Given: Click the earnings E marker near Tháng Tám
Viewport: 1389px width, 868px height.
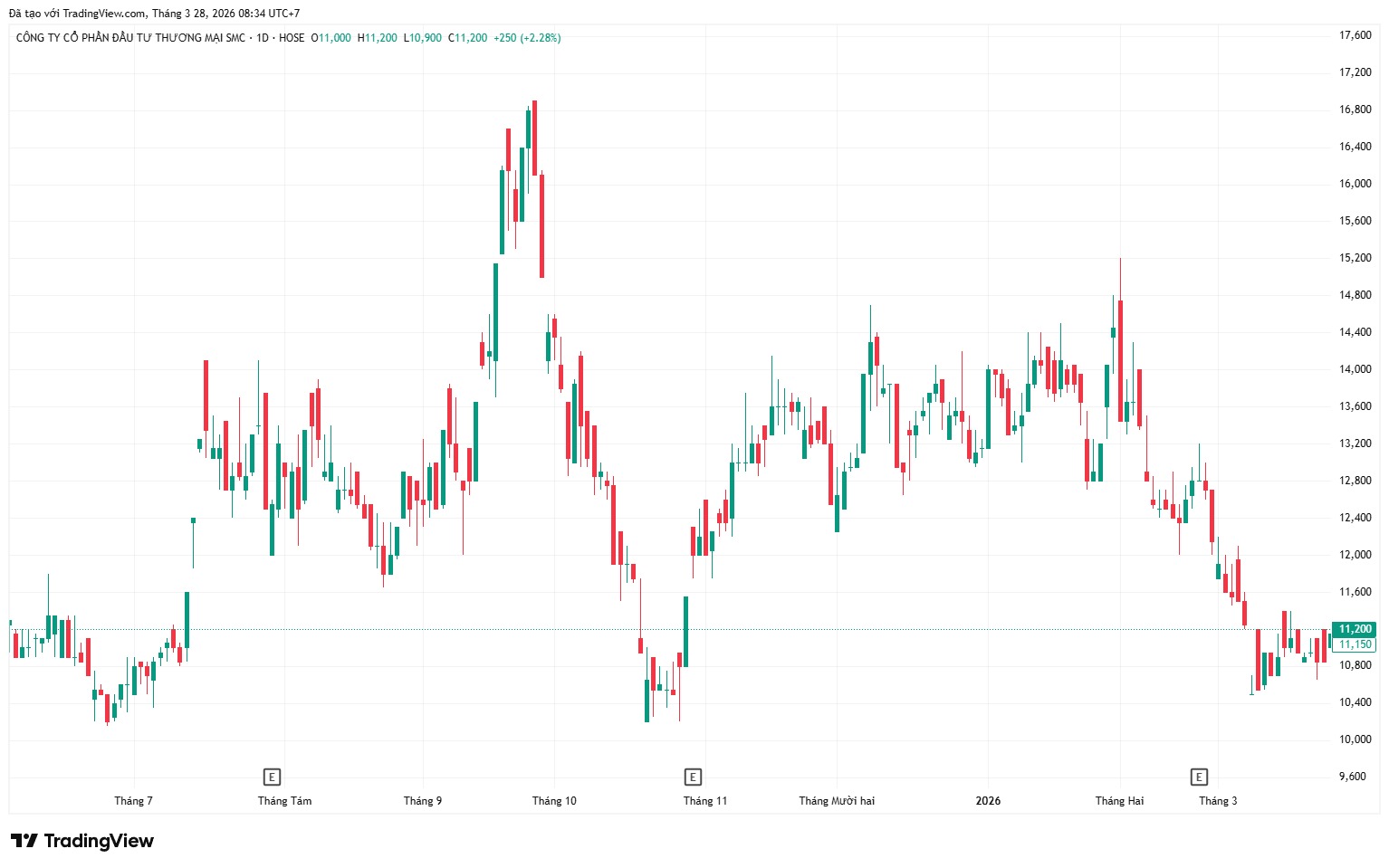Looking at the screenshot, I should 272,777.
